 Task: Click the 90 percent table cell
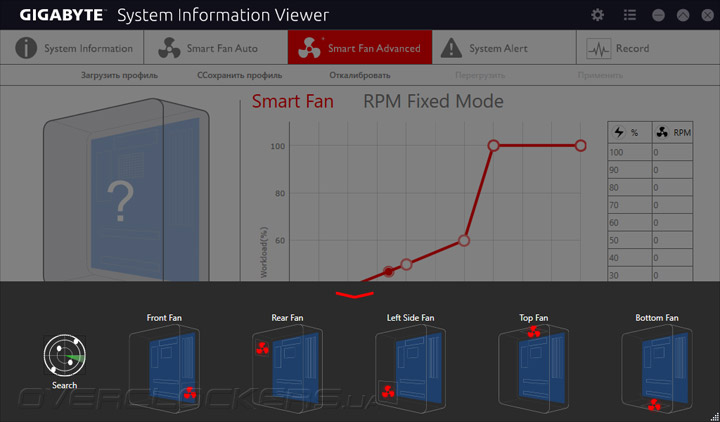[630, 170]
